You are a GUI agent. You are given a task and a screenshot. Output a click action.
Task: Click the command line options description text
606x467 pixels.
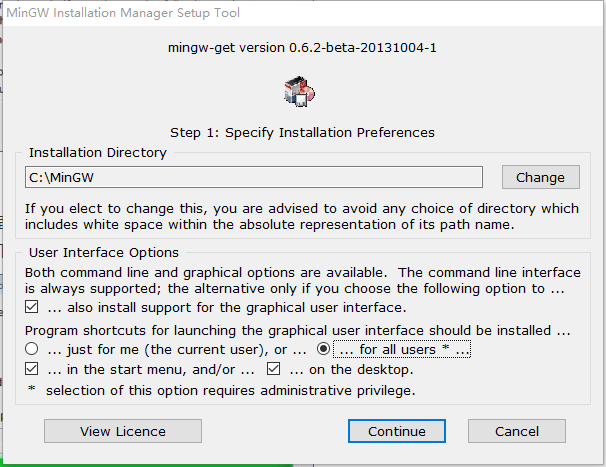(302, 281)
